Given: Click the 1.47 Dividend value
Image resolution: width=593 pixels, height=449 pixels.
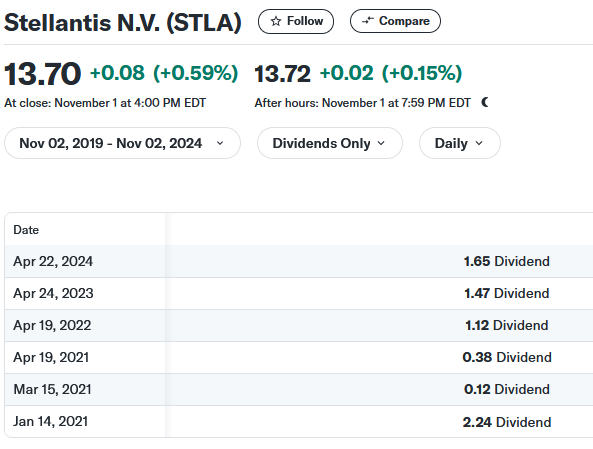Looking at the screenshot, I should (507, 294).
